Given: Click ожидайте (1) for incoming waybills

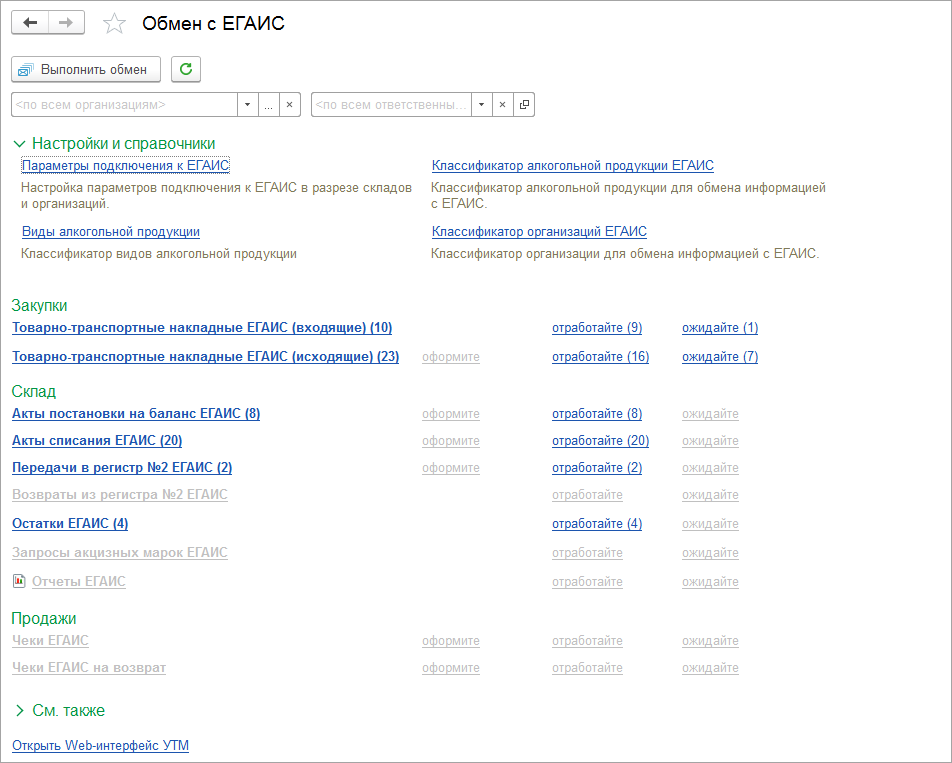Looking at the screenshot, I should point(720,328).
